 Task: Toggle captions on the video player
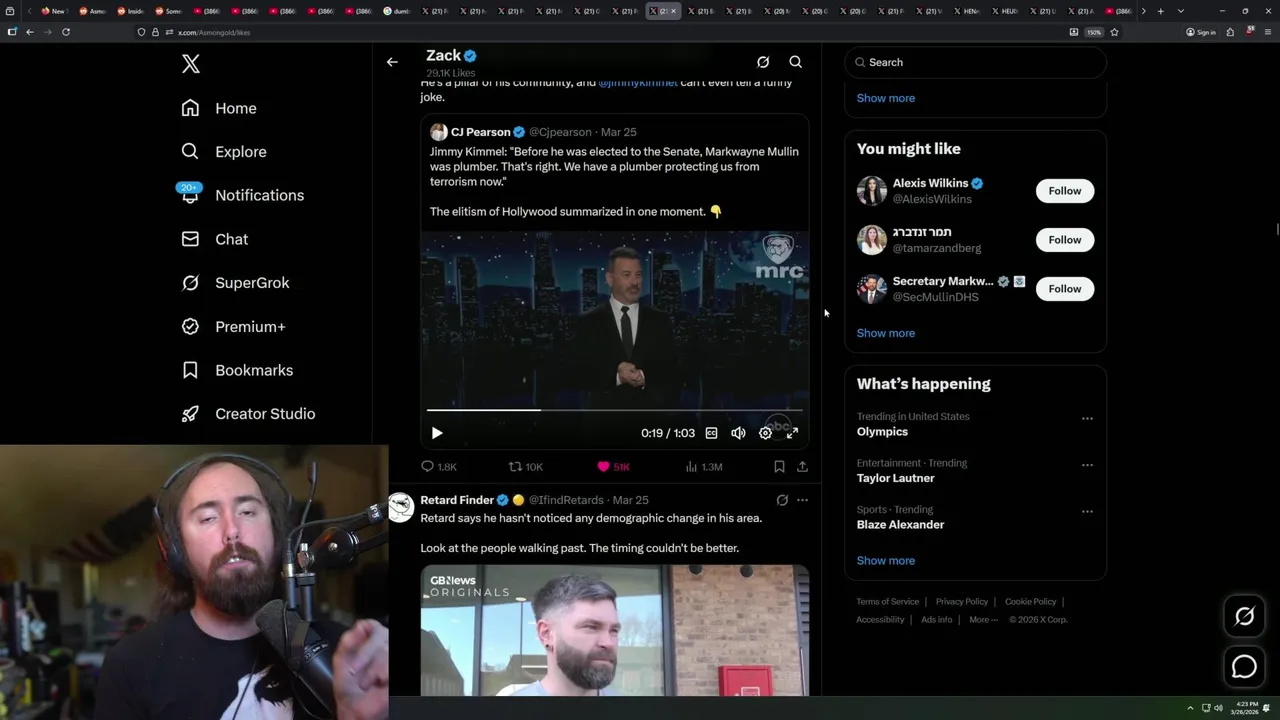711,433
